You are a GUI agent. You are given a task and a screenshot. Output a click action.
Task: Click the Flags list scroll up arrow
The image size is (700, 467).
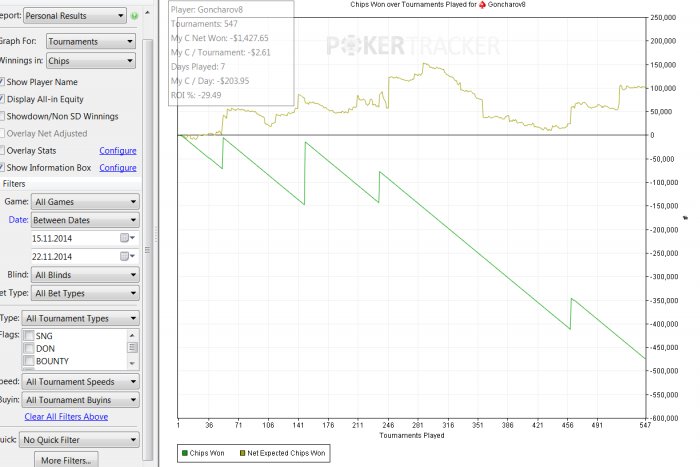point(132,335)
